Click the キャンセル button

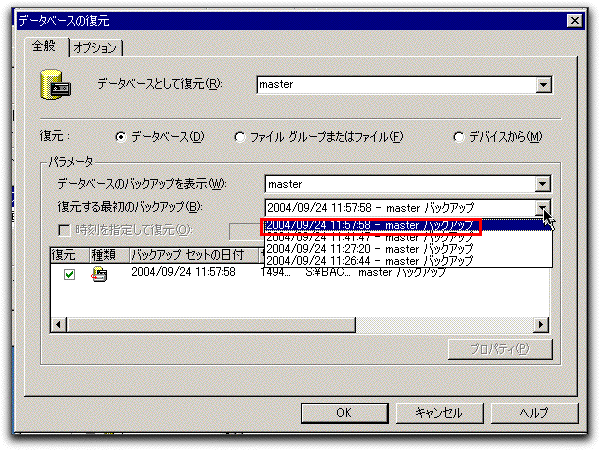(x=439, y=413)
